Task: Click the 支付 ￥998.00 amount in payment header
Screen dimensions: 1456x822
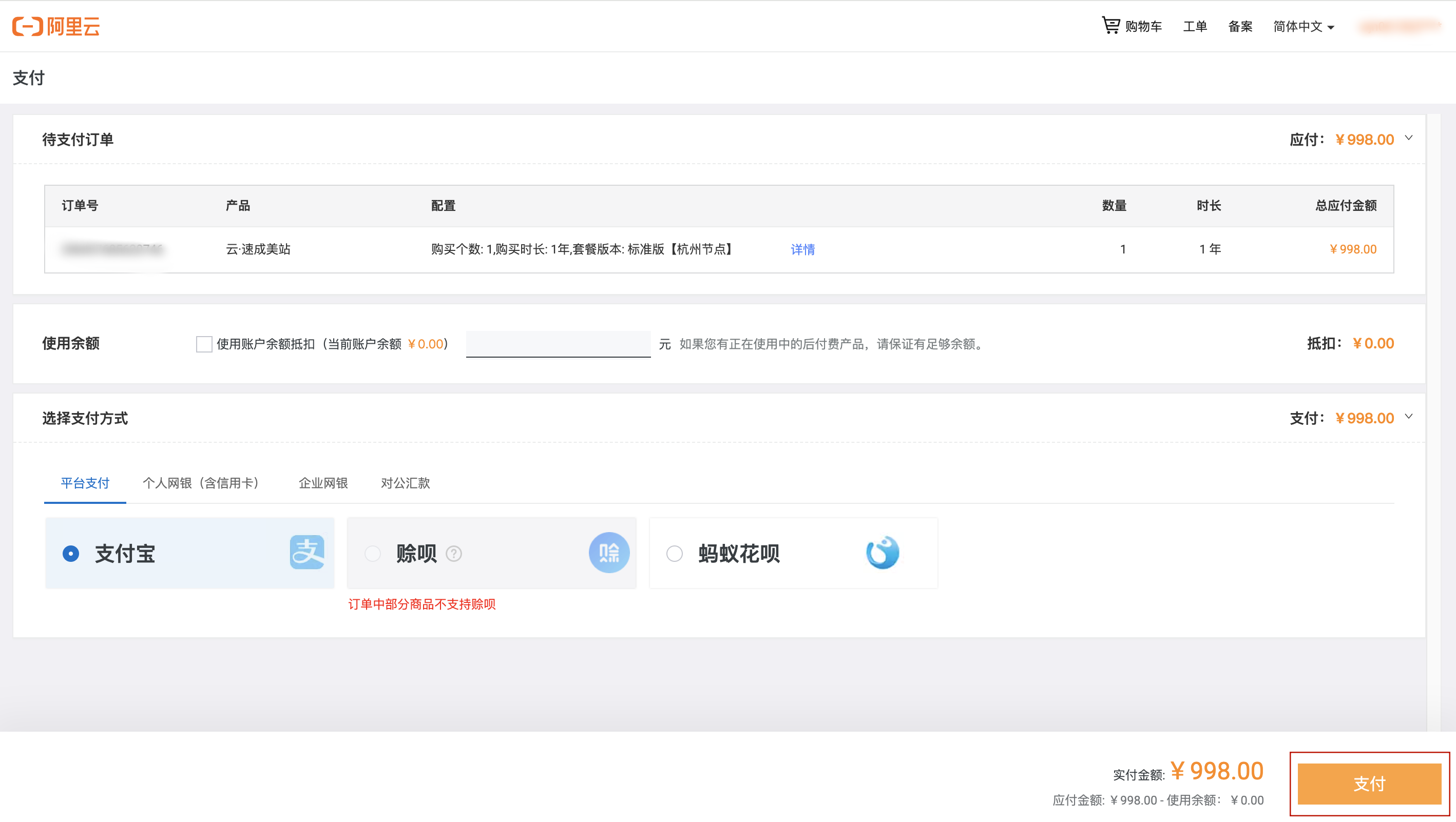Action: [x=1365, y=418]
